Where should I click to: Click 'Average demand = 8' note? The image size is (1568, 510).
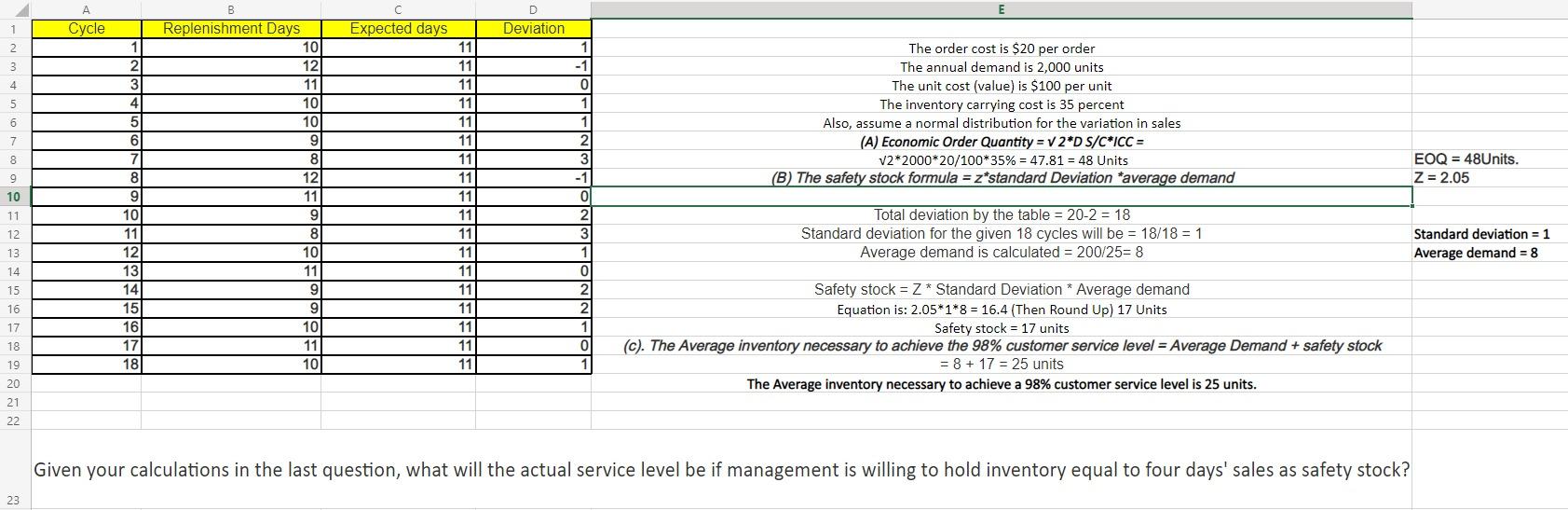point(1476,253)
